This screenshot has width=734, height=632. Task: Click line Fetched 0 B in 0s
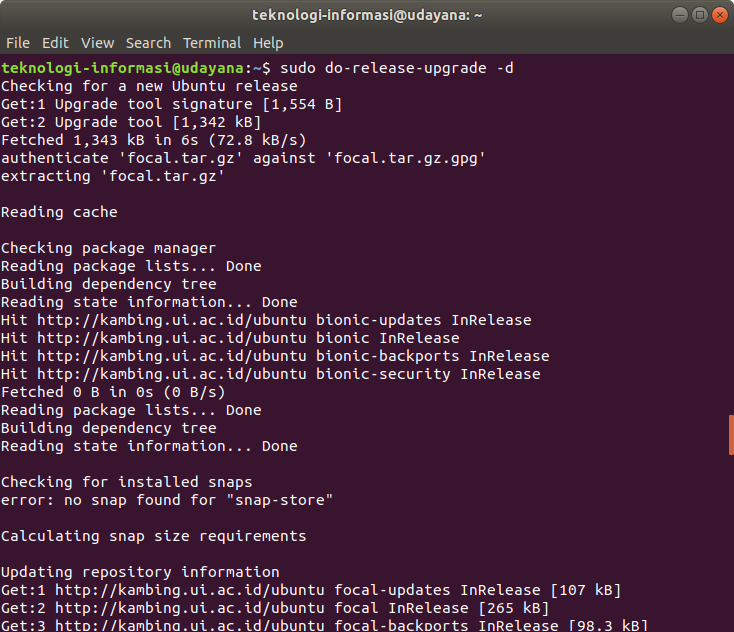pyautogui.click(x=113, y=393)
